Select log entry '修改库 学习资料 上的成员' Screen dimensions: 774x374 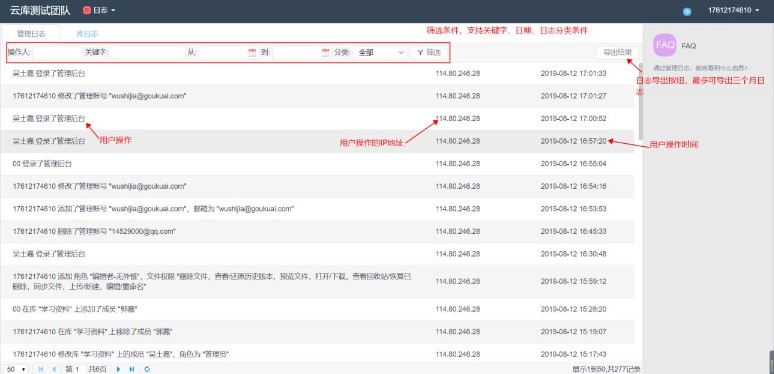point(317,354)
